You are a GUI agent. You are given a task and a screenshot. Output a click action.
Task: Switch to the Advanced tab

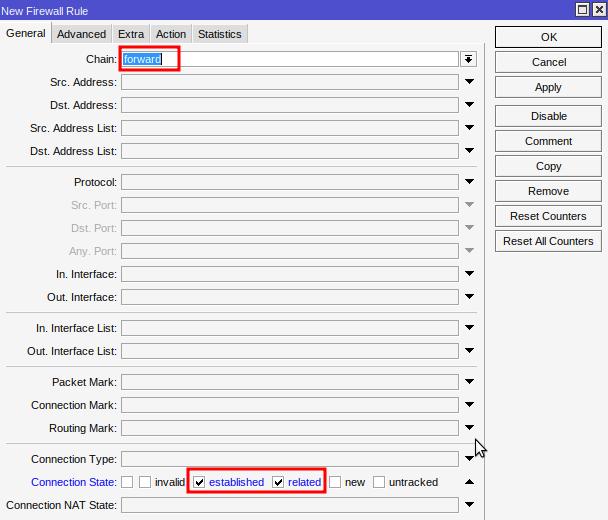click(x=81, y=34)
